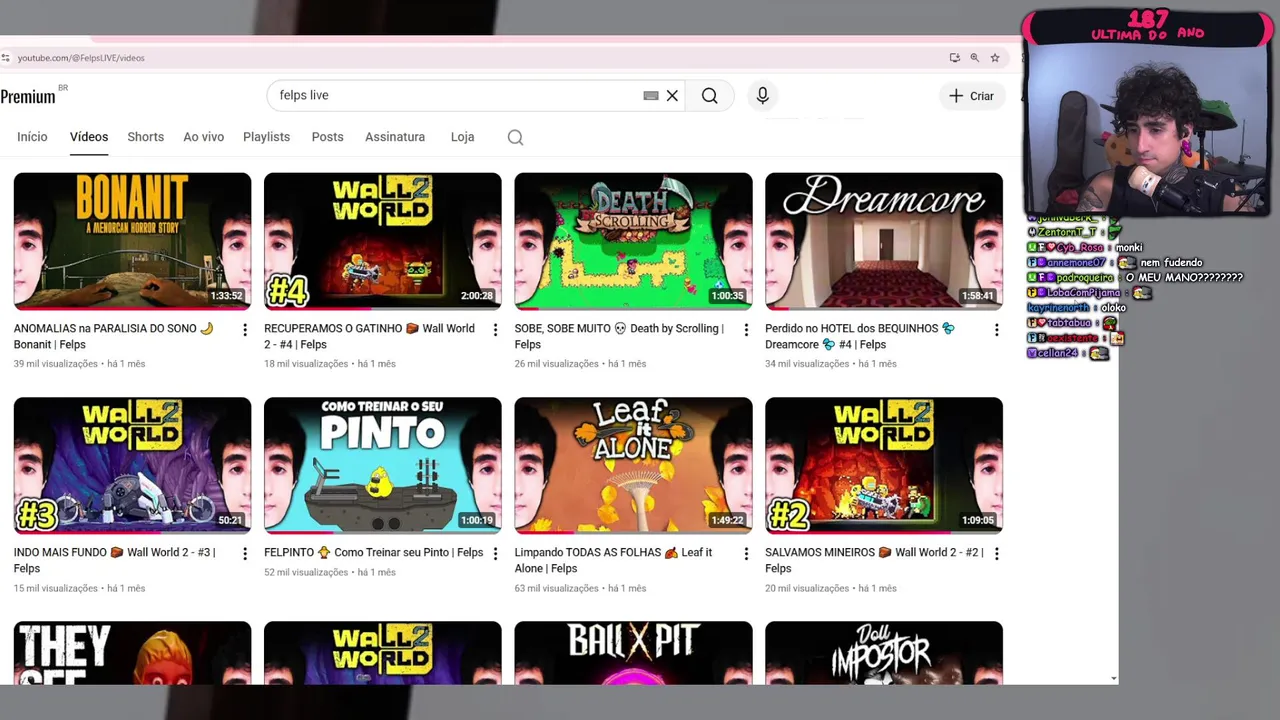
Task: Open the options menu for the FELPINTO video
Action: coord(495,554)
